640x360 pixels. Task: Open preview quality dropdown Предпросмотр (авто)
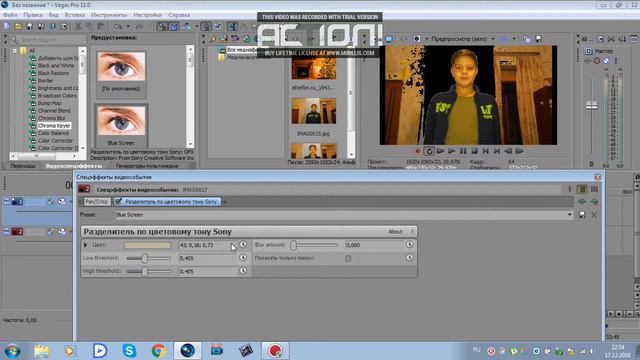[x=462, y=39]
